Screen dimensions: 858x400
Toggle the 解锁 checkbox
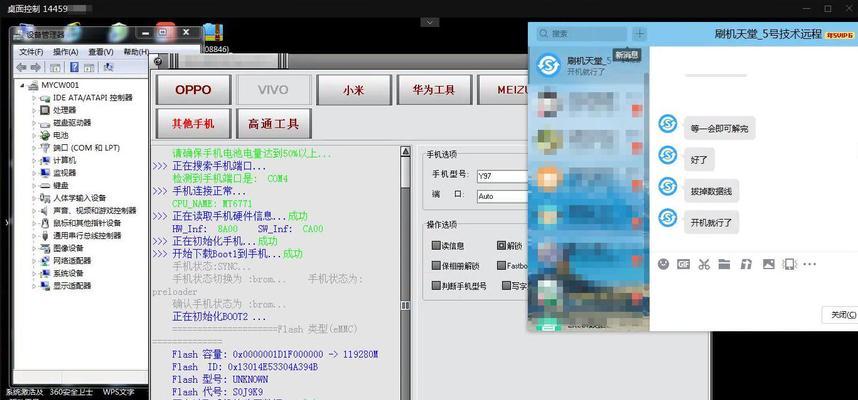tap(501, 246)
